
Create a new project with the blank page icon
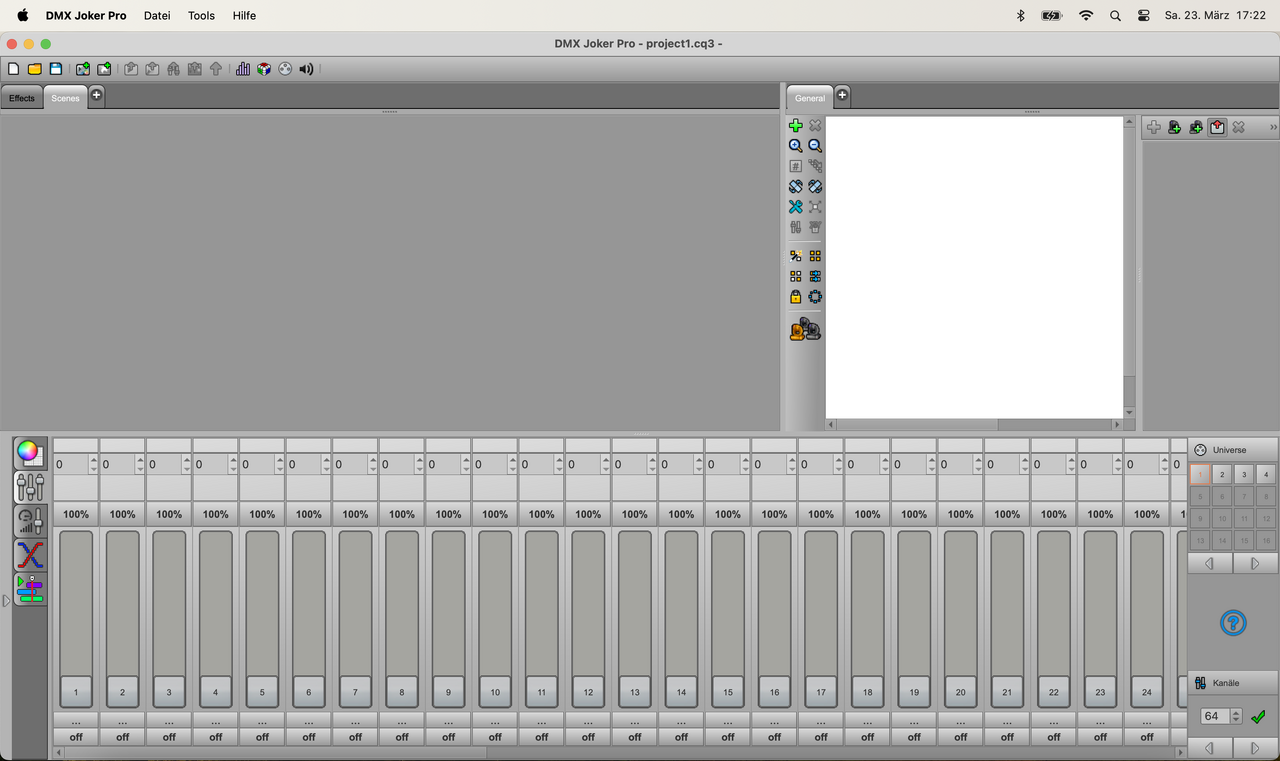[x=14, y=69]
